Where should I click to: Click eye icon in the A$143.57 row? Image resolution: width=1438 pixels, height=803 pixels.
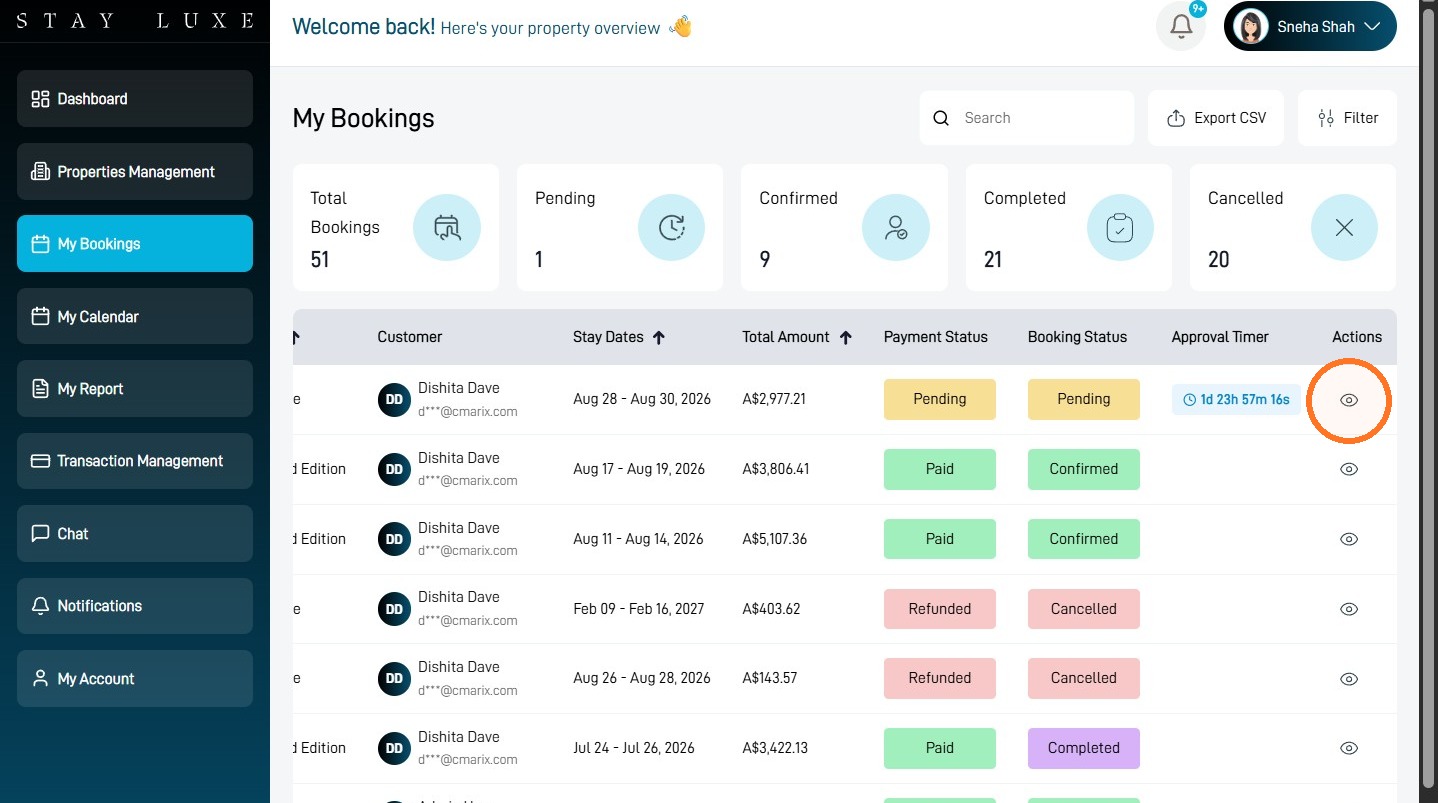point(1349,679)
